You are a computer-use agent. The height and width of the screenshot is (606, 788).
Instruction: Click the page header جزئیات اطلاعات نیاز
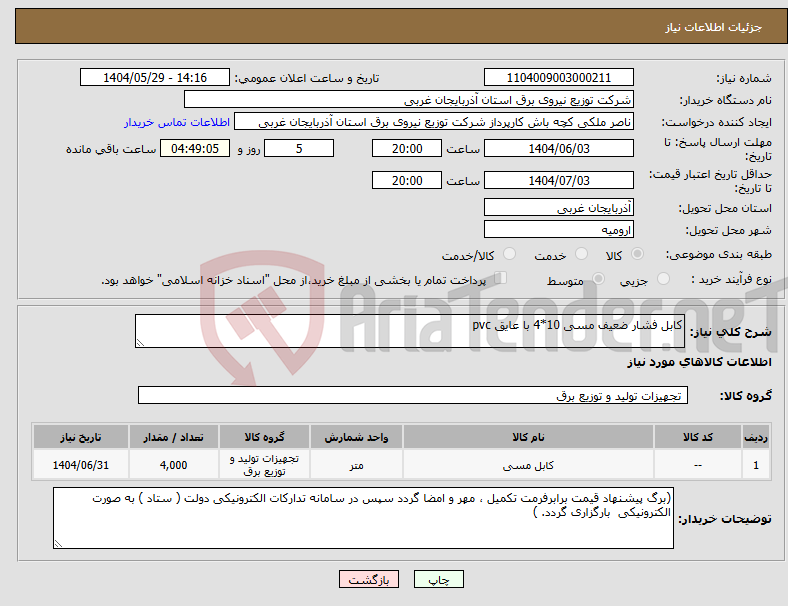pos(713,27)
